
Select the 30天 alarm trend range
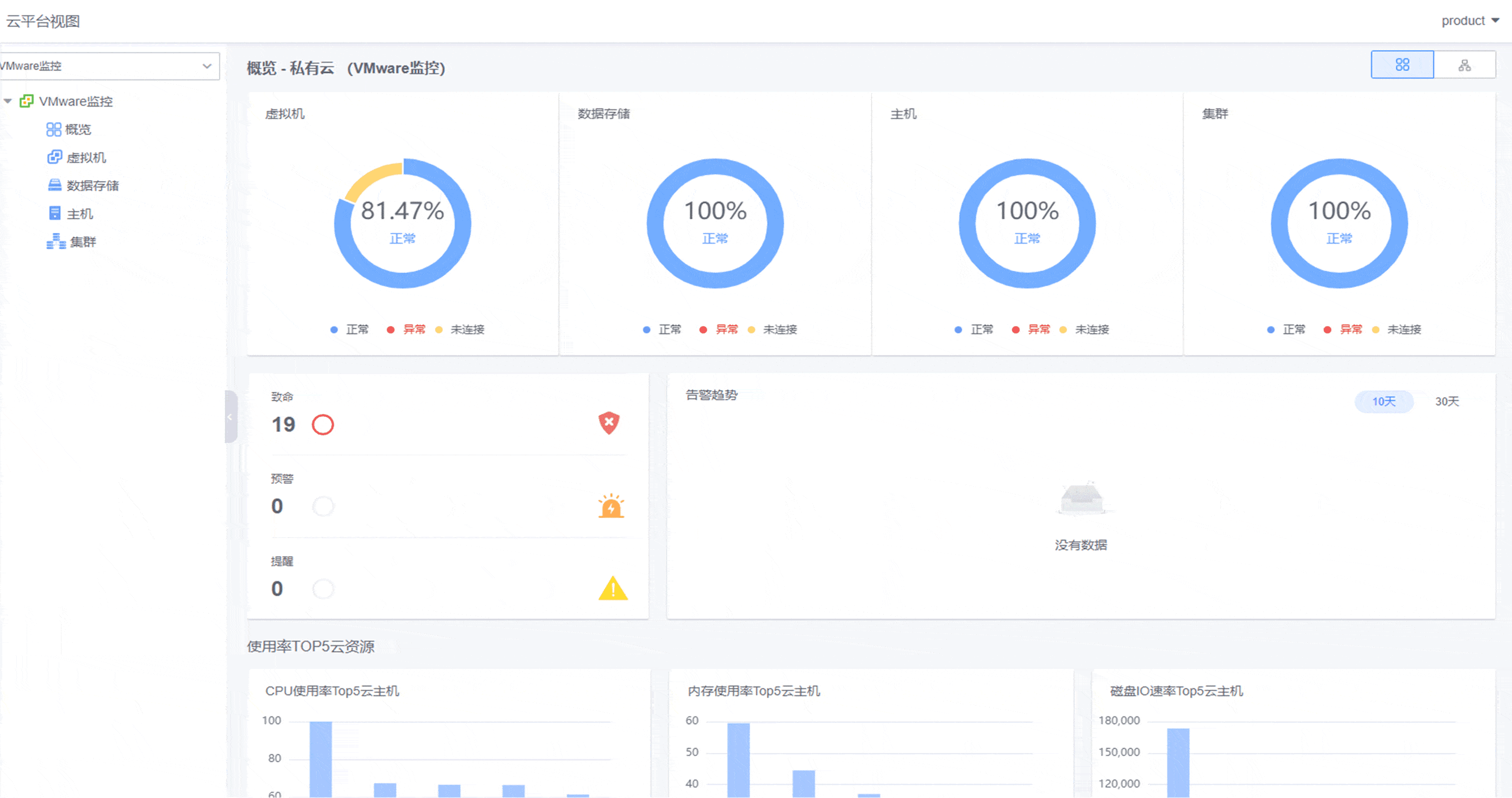[x=1447, y=401]
